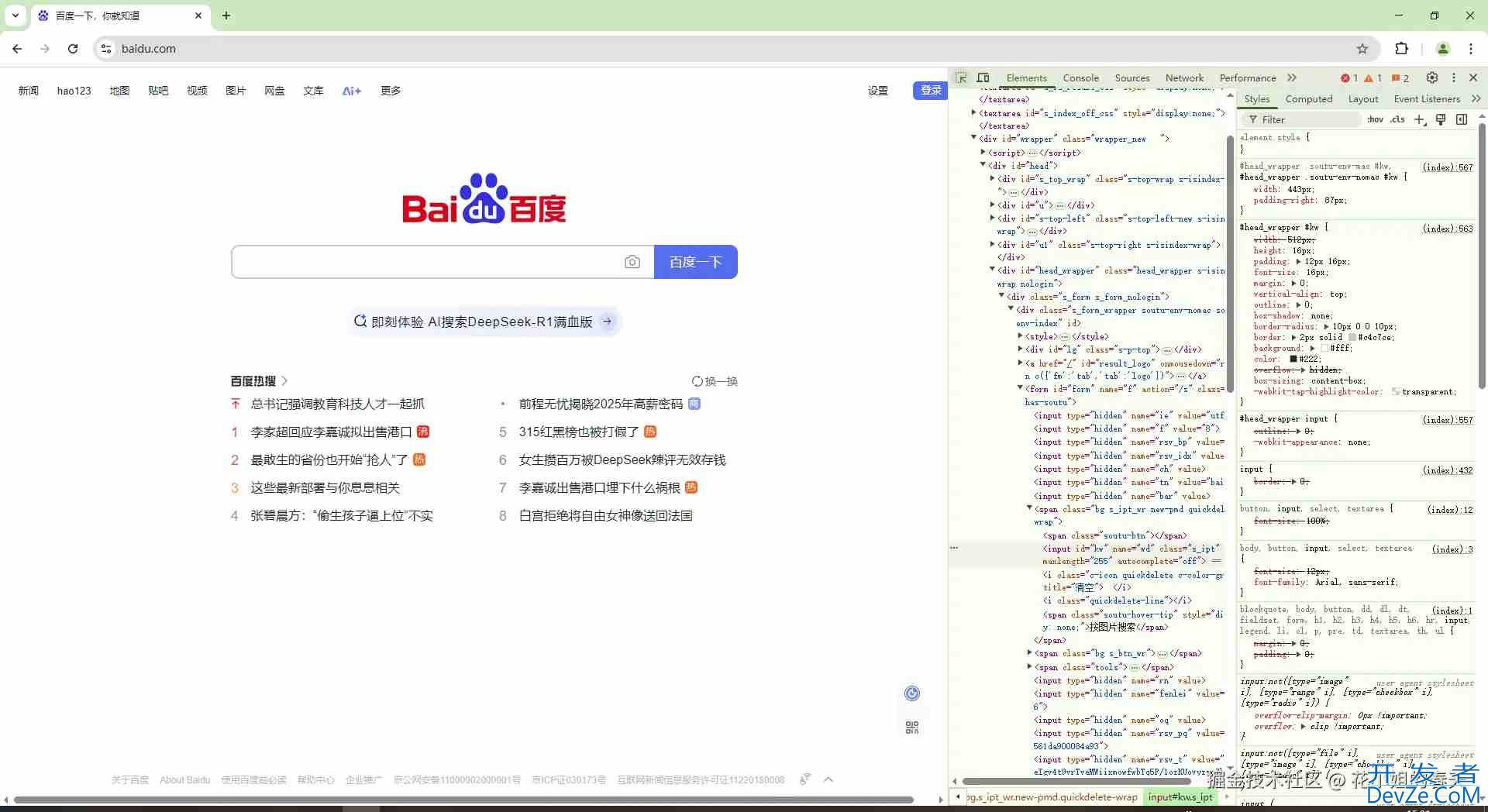
Task: Switch to the Sources tab
Action: coord(1132,77)
